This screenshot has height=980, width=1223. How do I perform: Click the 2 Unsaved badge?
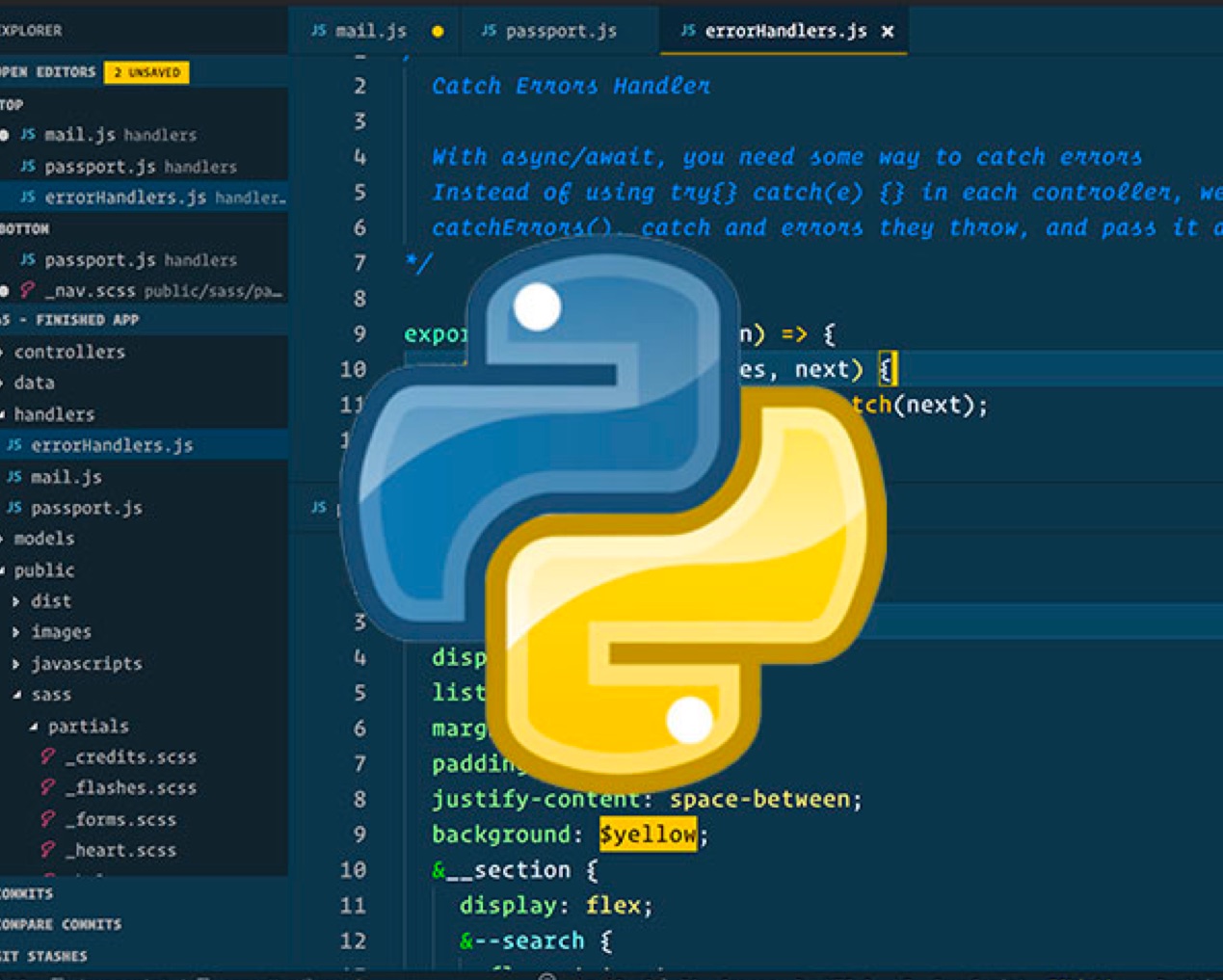pos(146,72)
